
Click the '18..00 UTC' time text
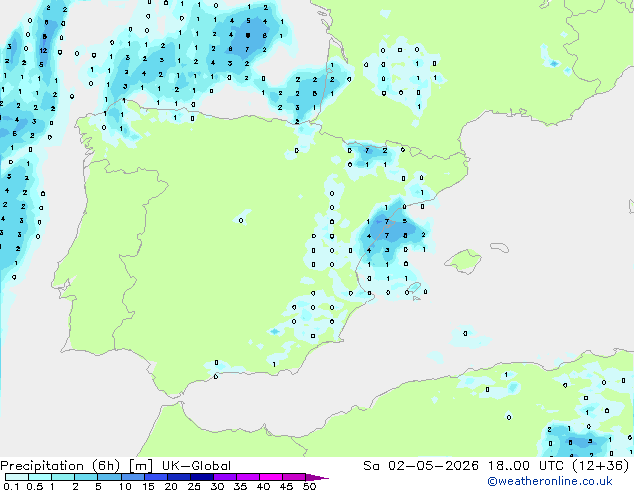click(525, 466)
